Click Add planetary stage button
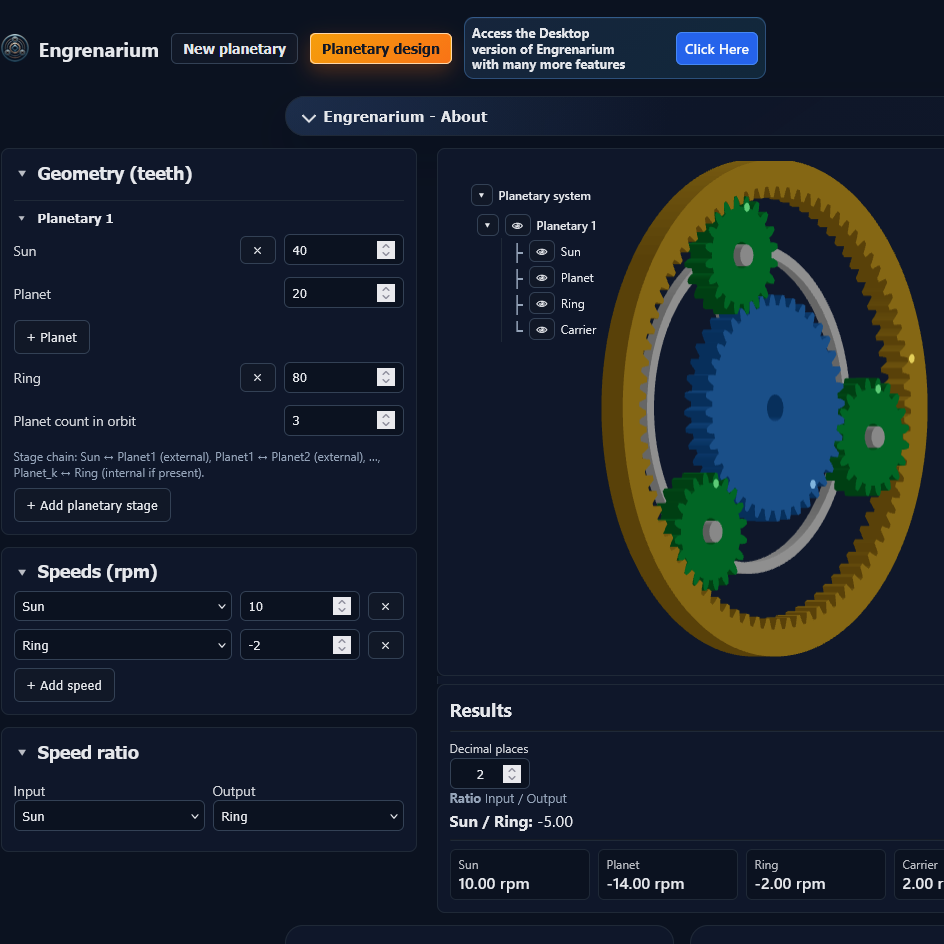Screen dimensions: 944x944 pos(92,505)
